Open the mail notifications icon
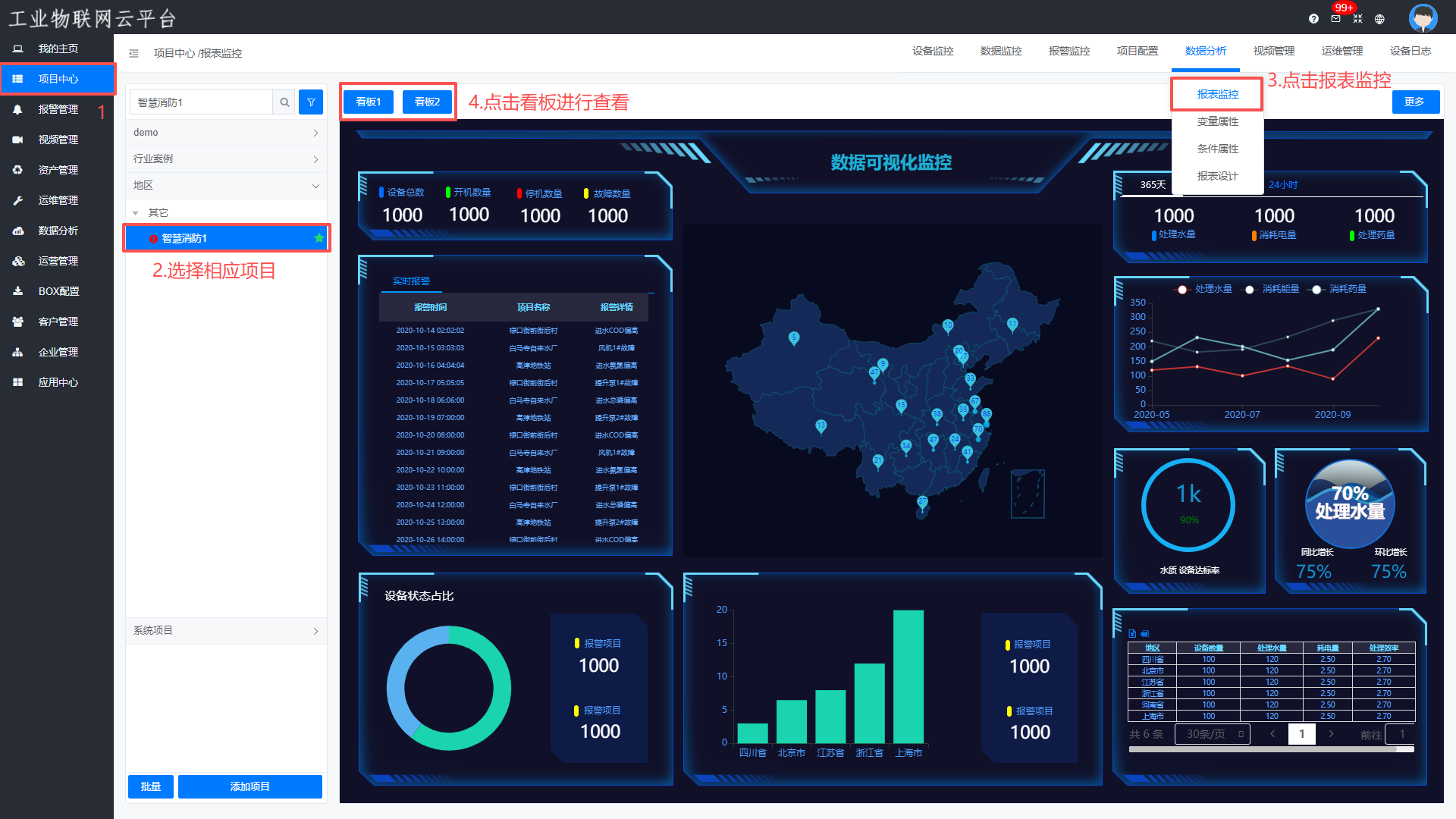Screen dimensions: 1456x819 [x=1335, y=19]
